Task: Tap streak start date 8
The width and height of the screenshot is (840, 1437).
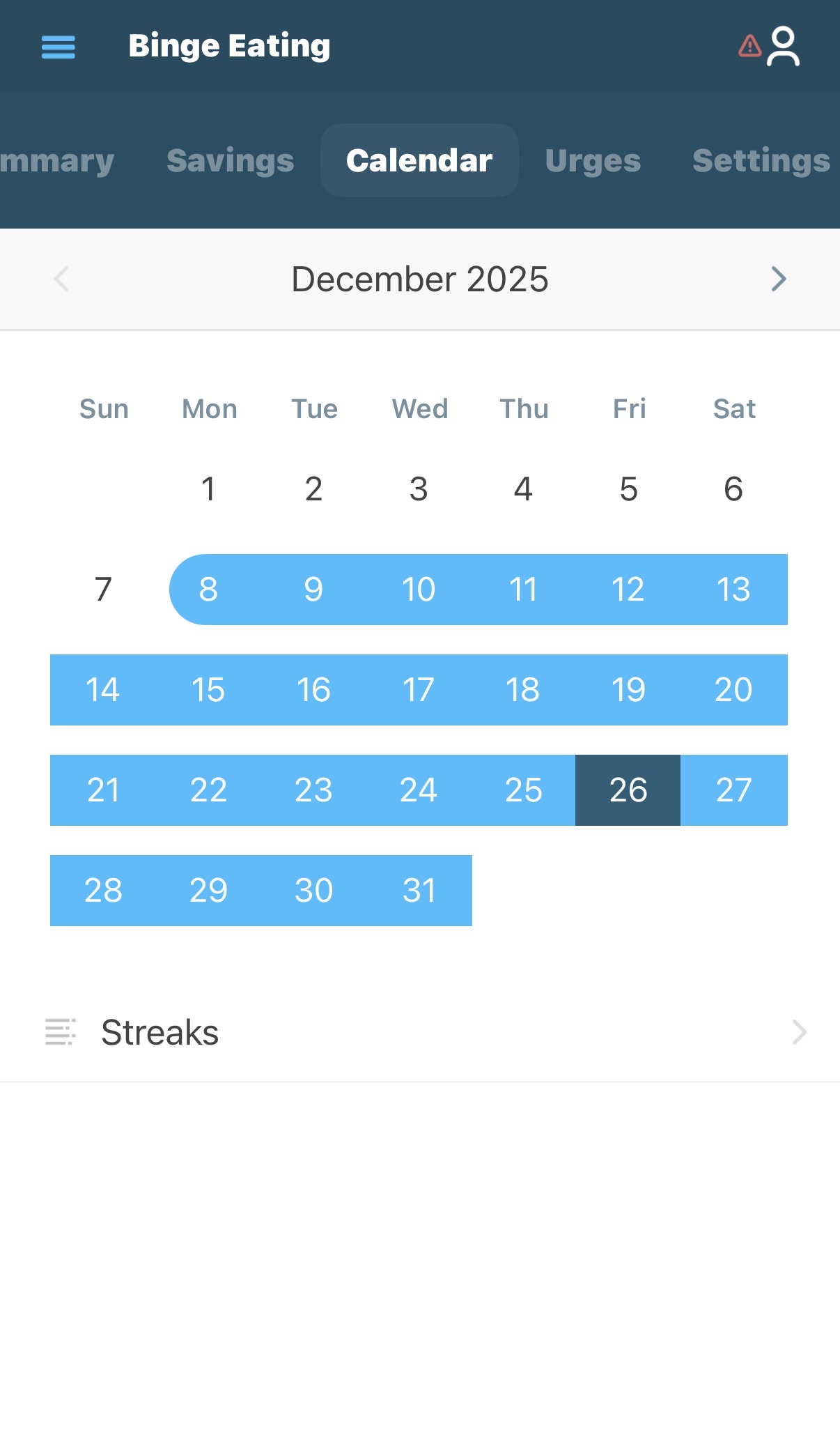Action: 208,590
